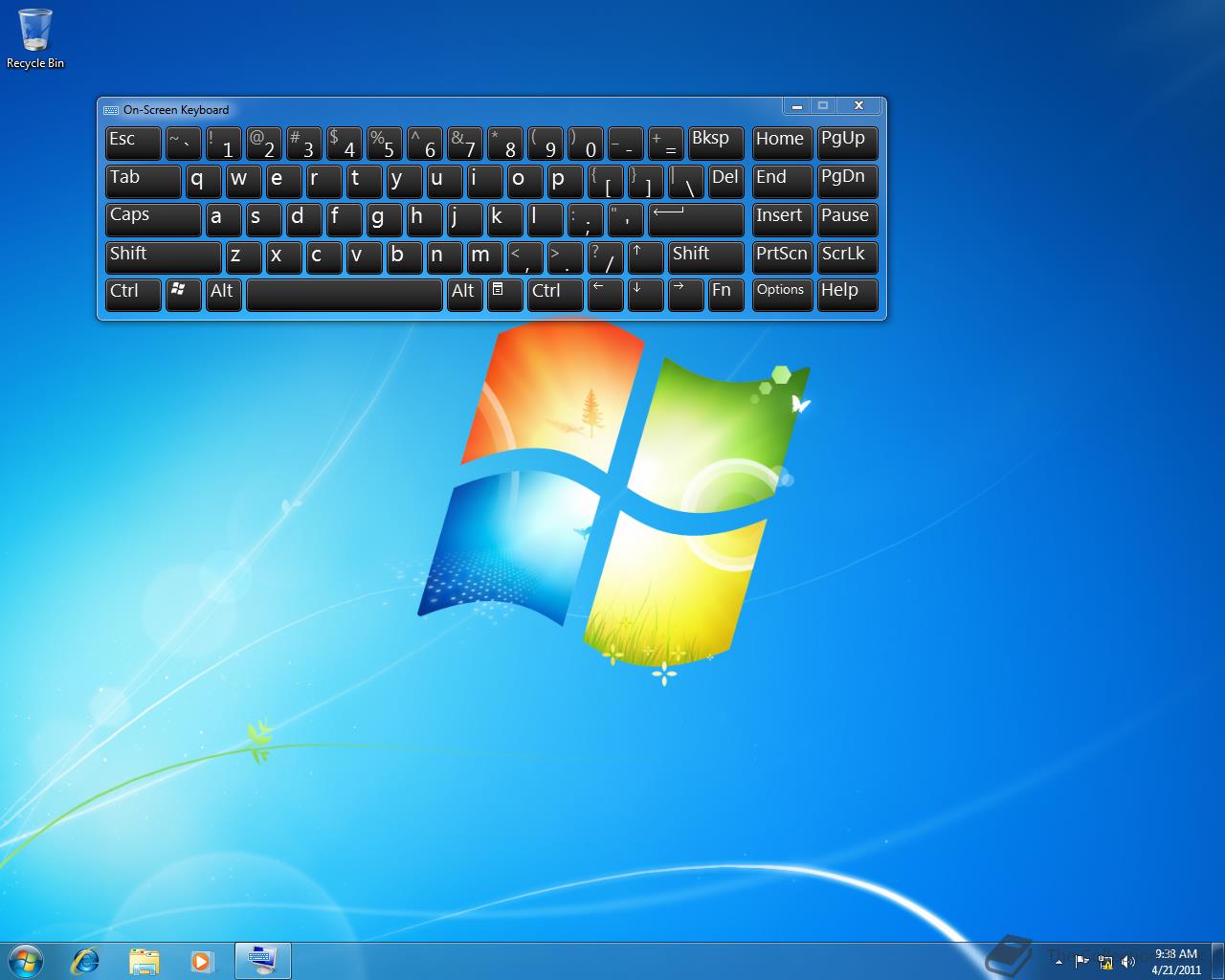This screenshot has height=980, width=1225.
Task: Toggle the right Alt key
Action: 464,295
